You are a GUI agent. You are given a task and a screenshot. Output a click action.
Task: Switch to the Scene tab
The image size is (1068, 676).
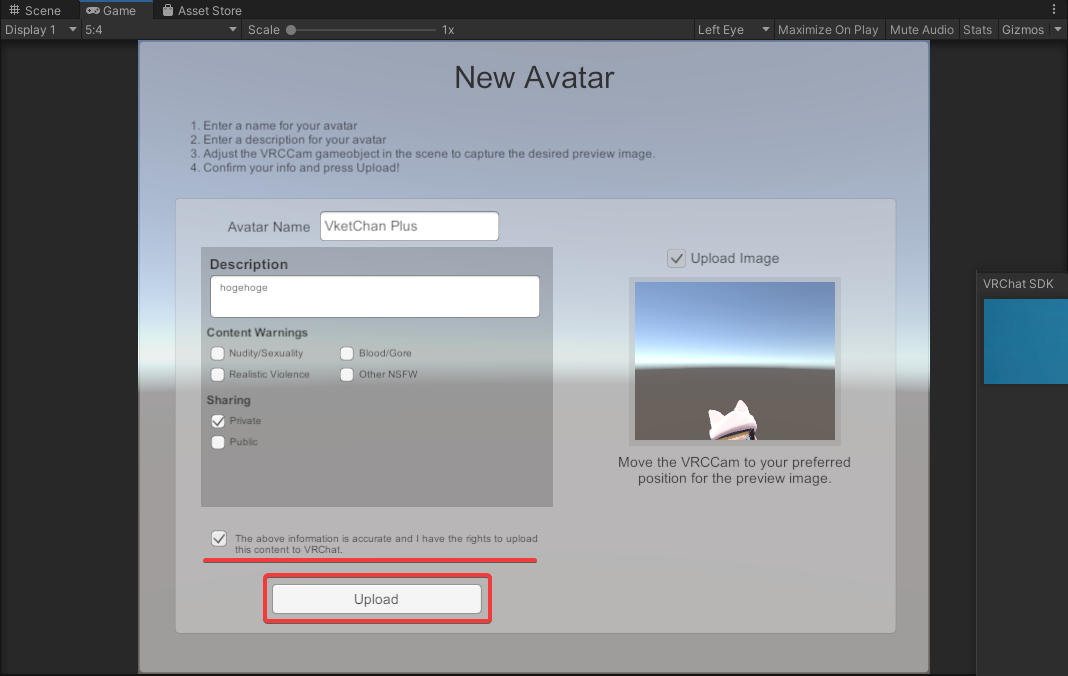(35, 10)
